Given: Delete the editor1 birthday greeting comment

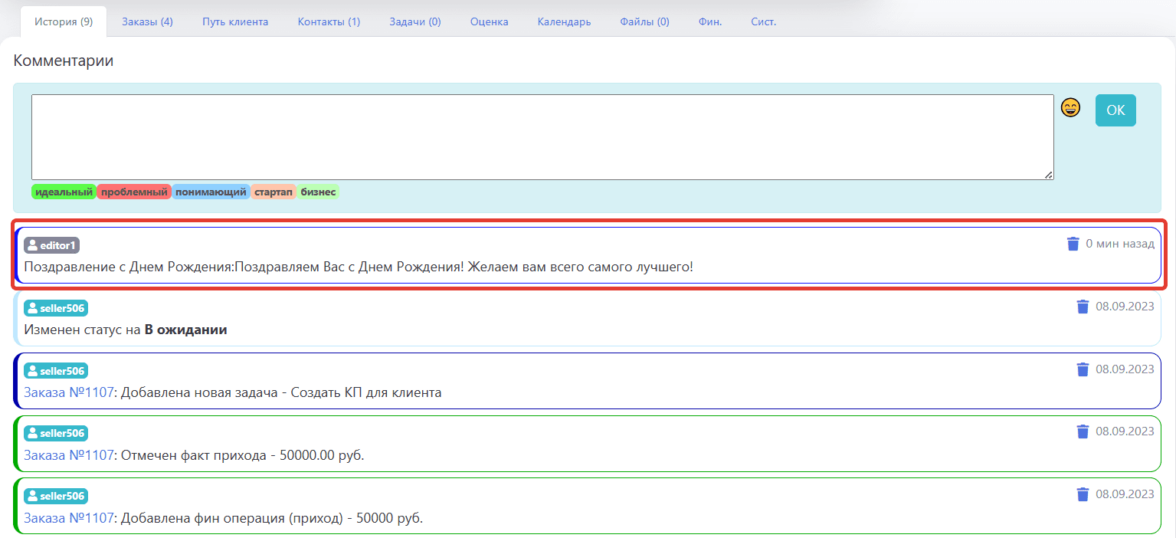Looking at the screenshot, I should tap(1073, 243).
